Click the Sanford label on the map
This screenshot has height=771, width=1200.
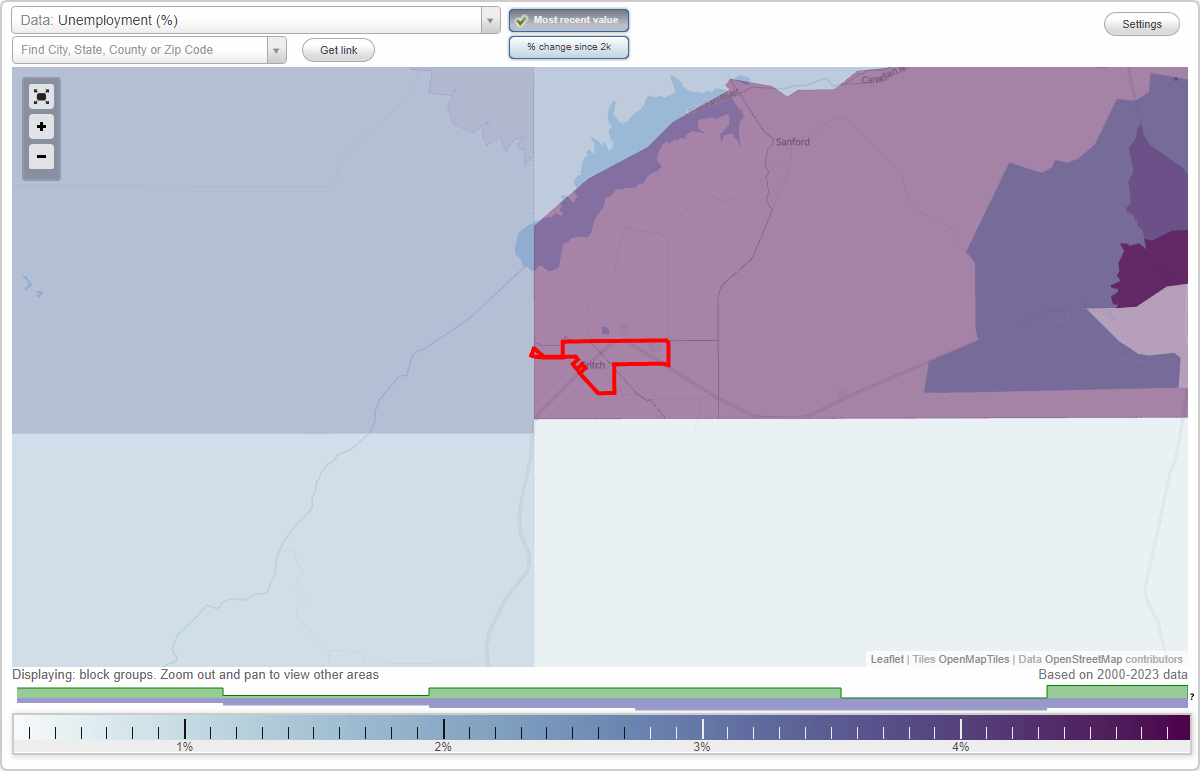tap(793, 141)
